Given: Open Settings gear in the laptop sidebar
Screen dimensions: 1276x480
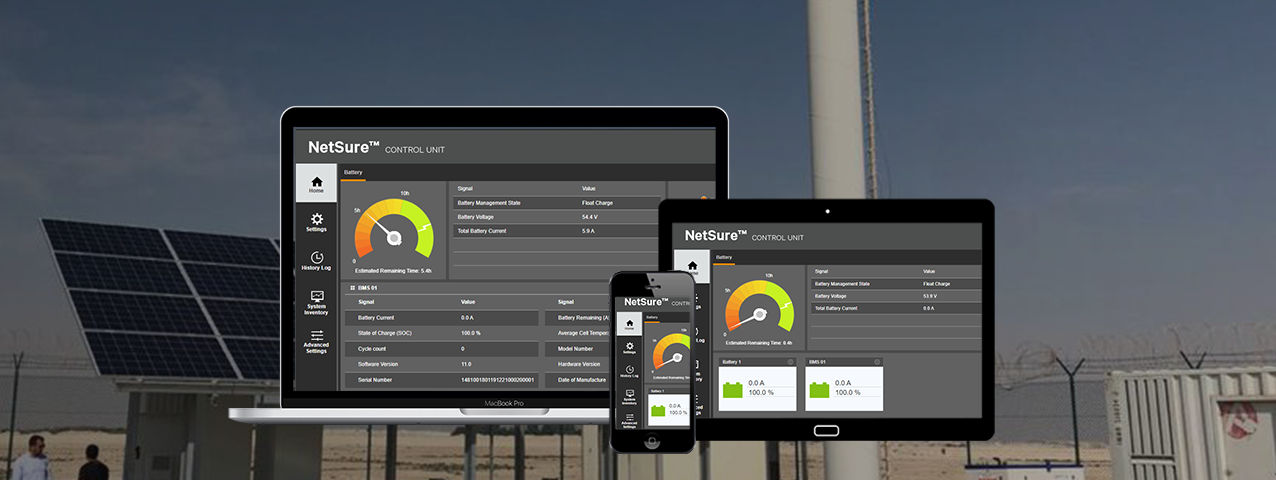Looking at the screenshot, I should [316, 222].
